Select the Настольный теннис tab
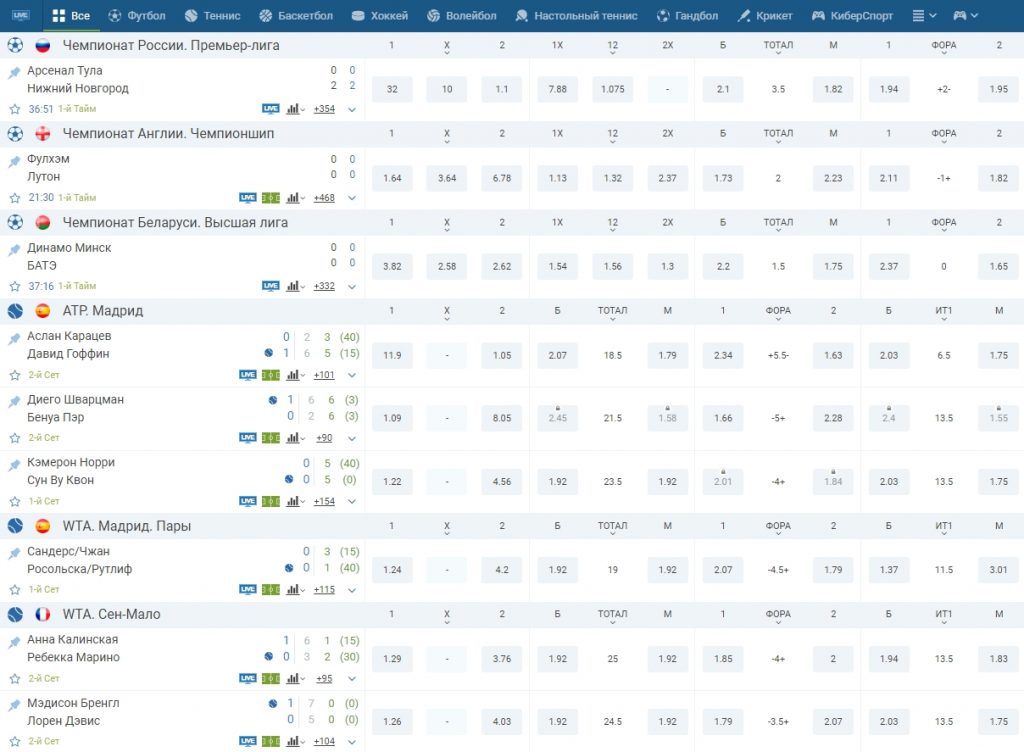This screenshot has height=752, width=1024. 576,16
